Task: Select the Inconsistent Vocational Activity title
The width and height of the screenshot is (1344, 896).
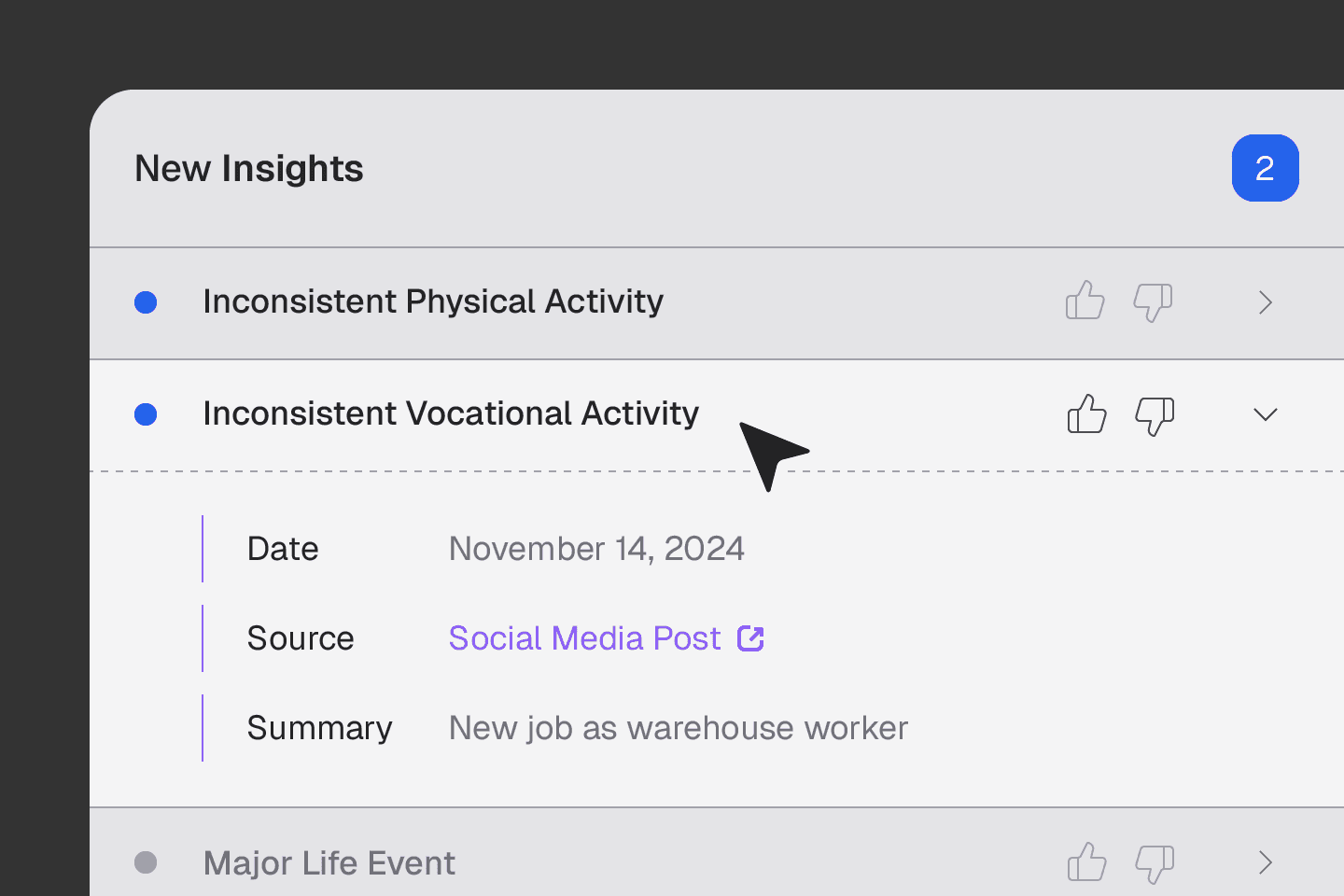Action: point(450,413)
